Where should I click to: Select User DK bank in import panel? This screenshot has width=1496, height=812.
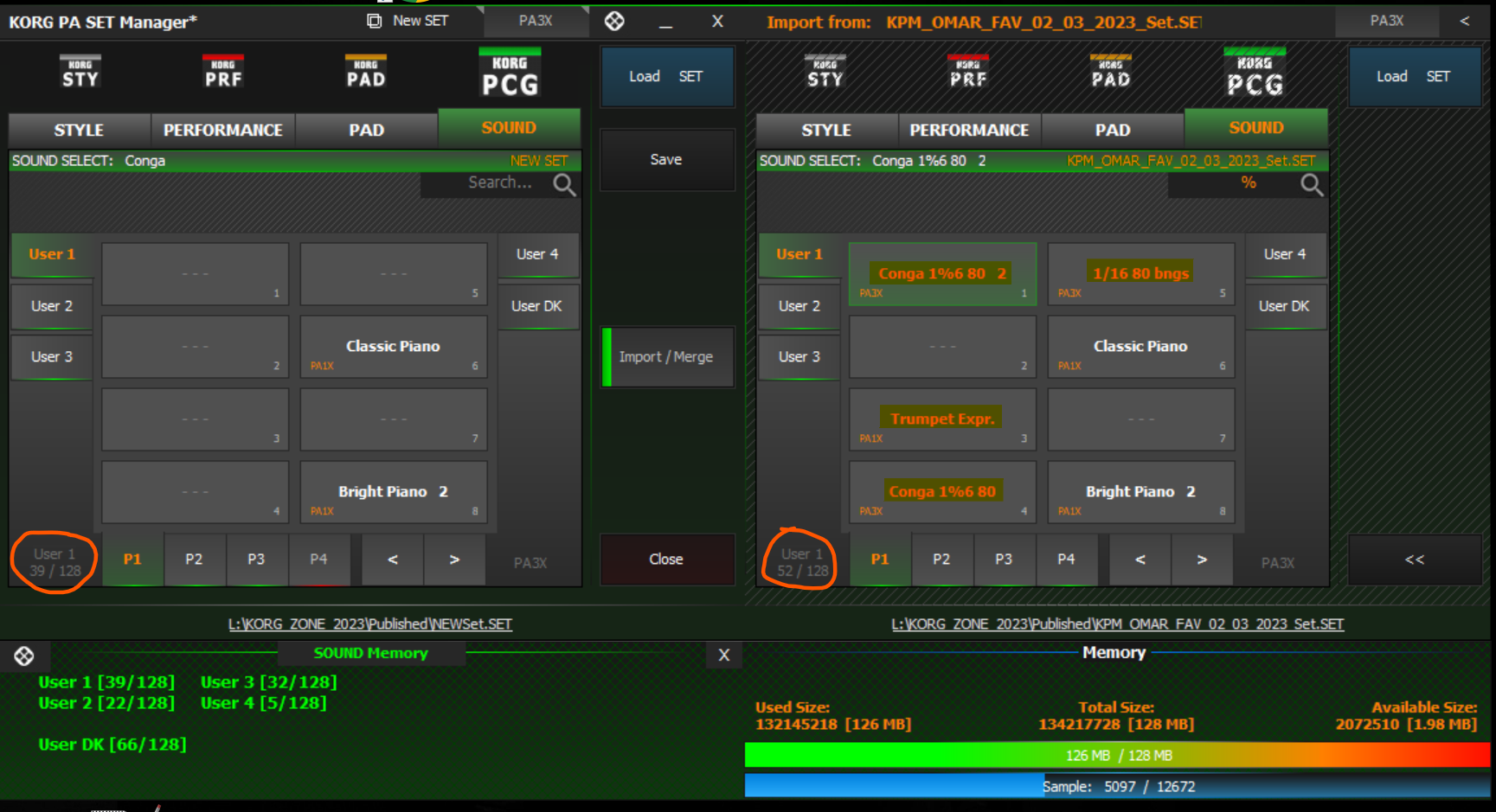[1285, 306]
